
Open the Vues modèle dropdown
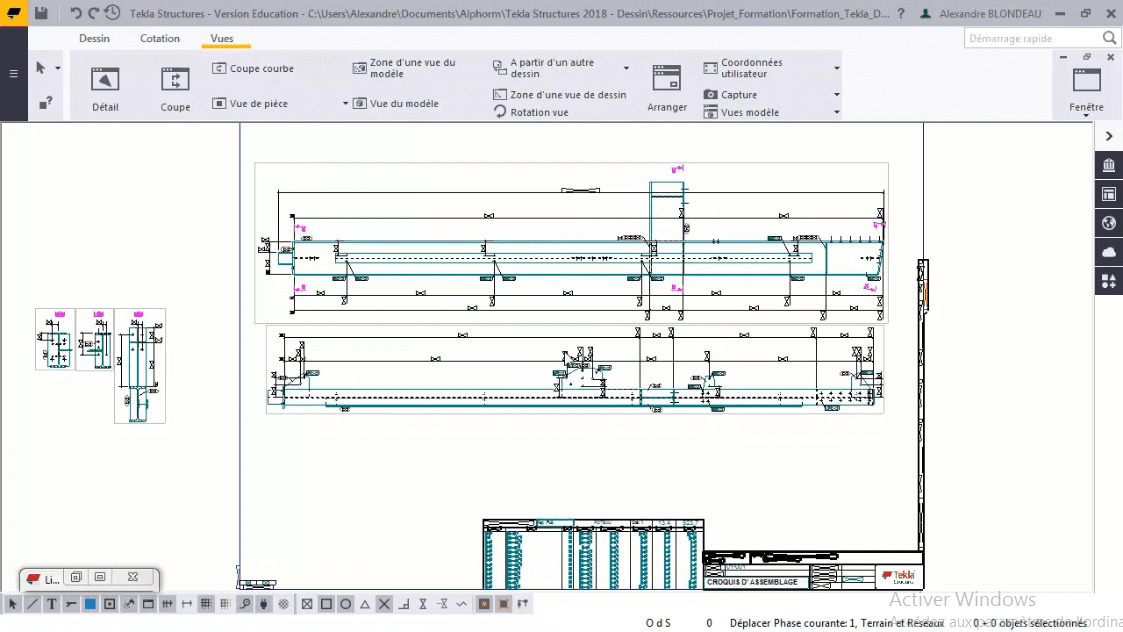836,112
